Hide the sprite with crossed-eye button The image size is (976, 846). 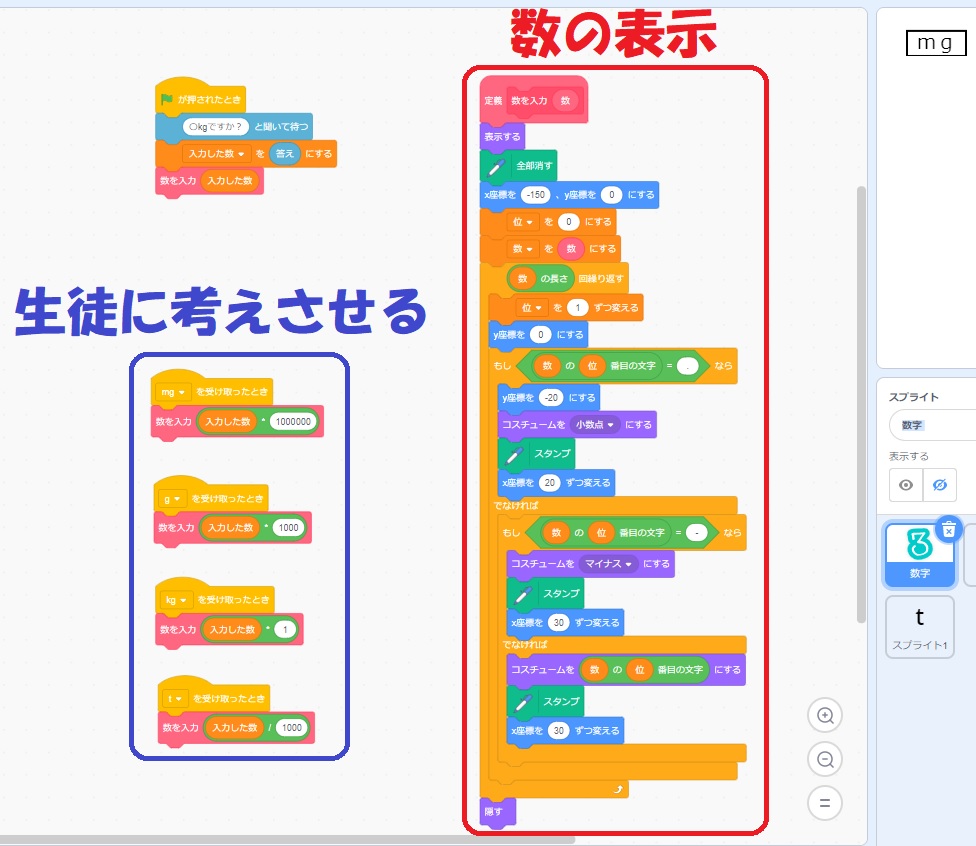point(940,485)
